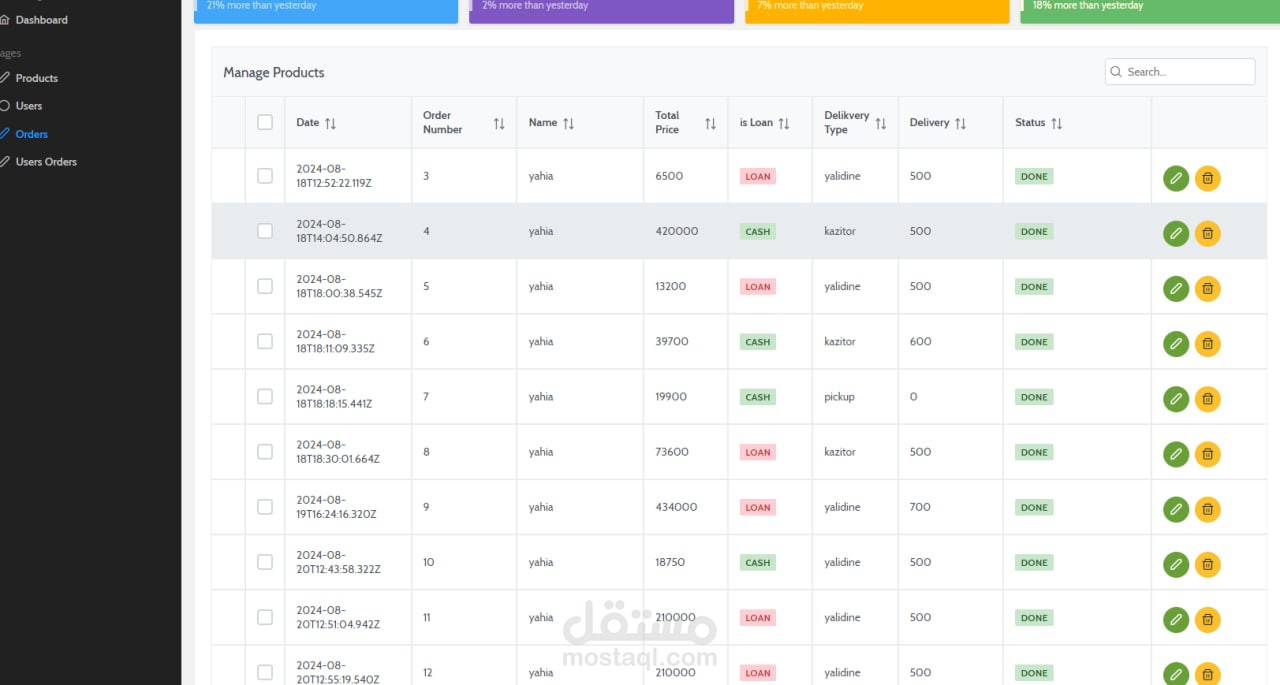Sort by Order Number arrows icon
The height and width of the screenshot is (685, 1280).
pos(499,123)
